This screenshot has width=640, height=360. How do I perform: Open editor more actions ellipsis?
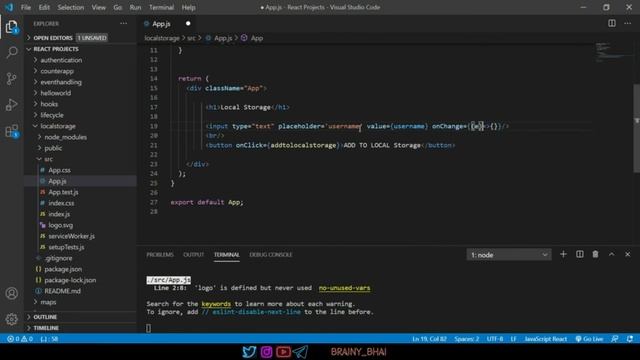(627, 23)
